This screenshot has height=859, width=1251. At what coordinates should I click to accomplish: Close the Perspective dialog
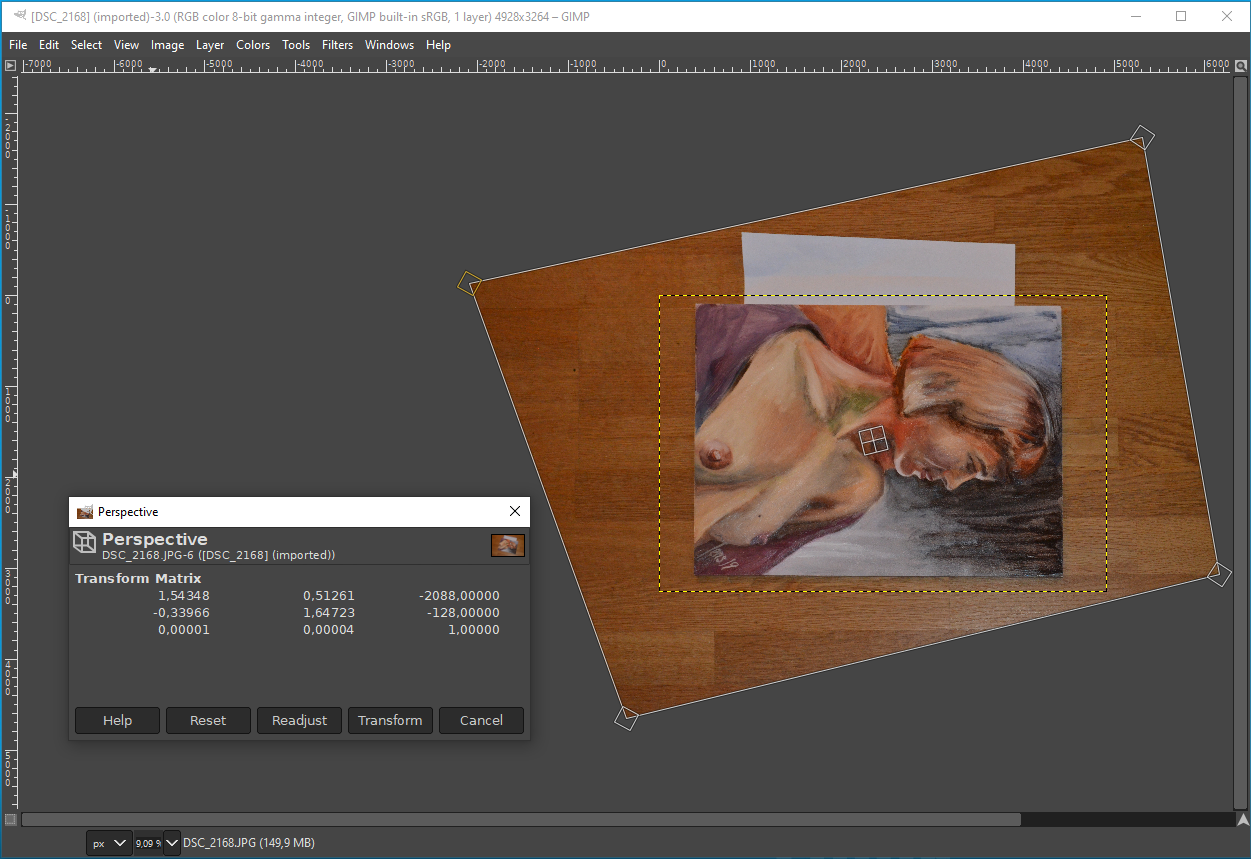coord(515,511)
